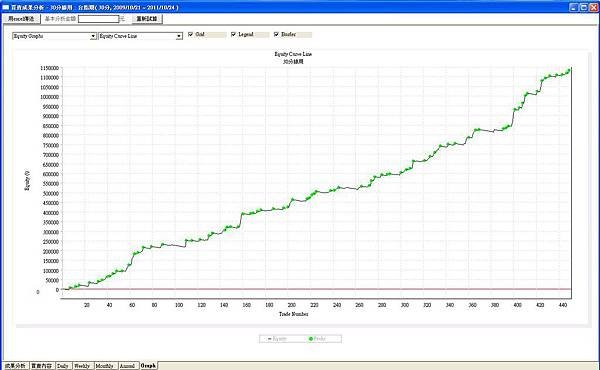Go to the Annual tab
The width and height of the screenshot is (600, 370).
click(x=127, y=366)
